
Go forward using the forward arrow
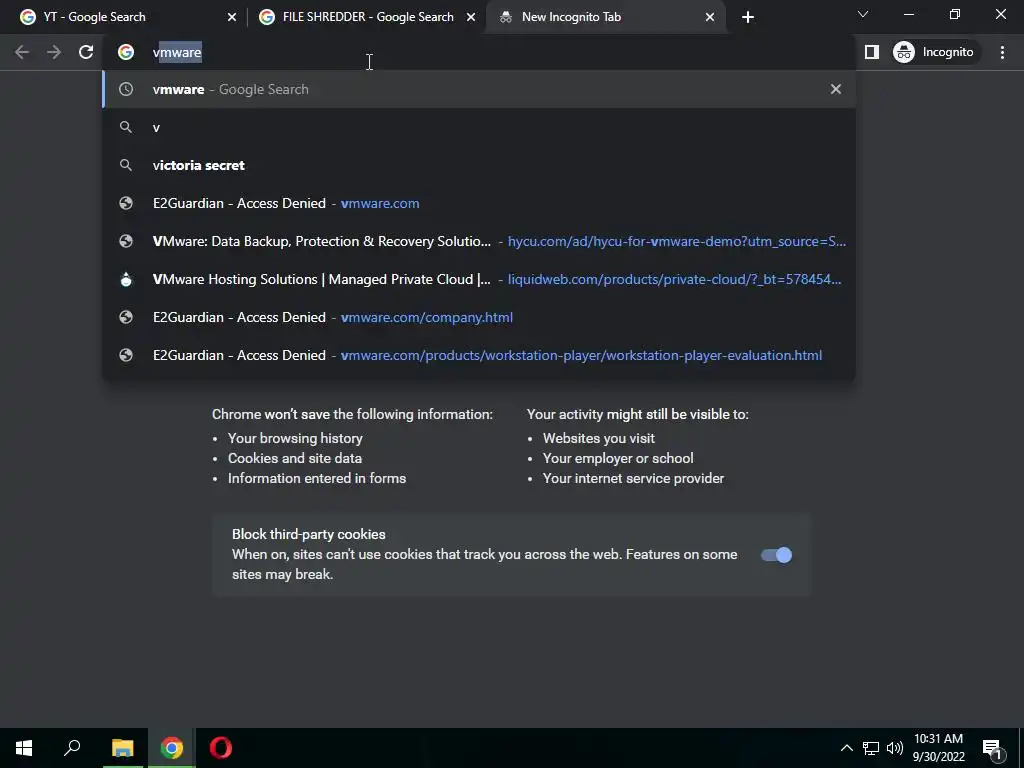click(x=54, y=52)
